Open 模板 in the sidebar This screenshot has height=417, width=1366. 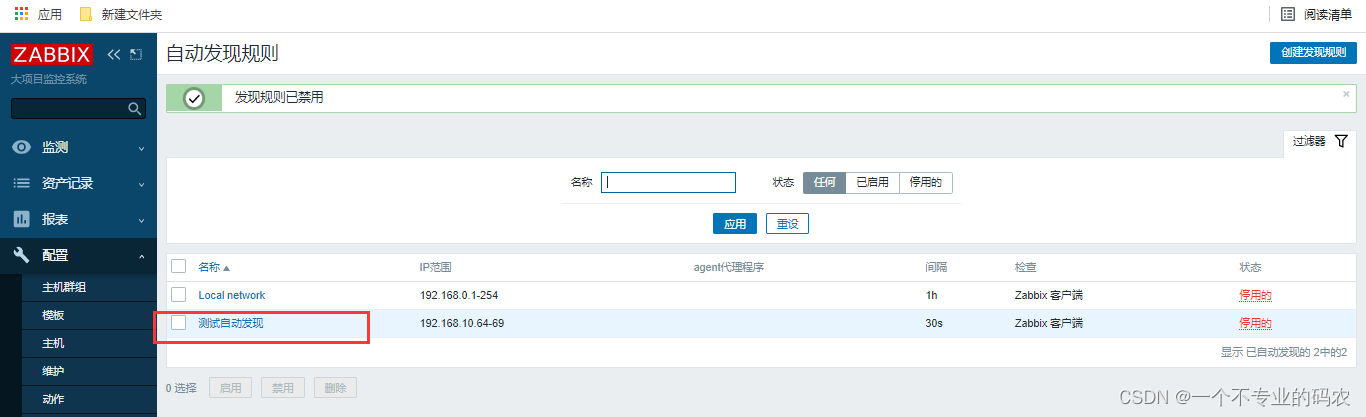coord(53,315)
